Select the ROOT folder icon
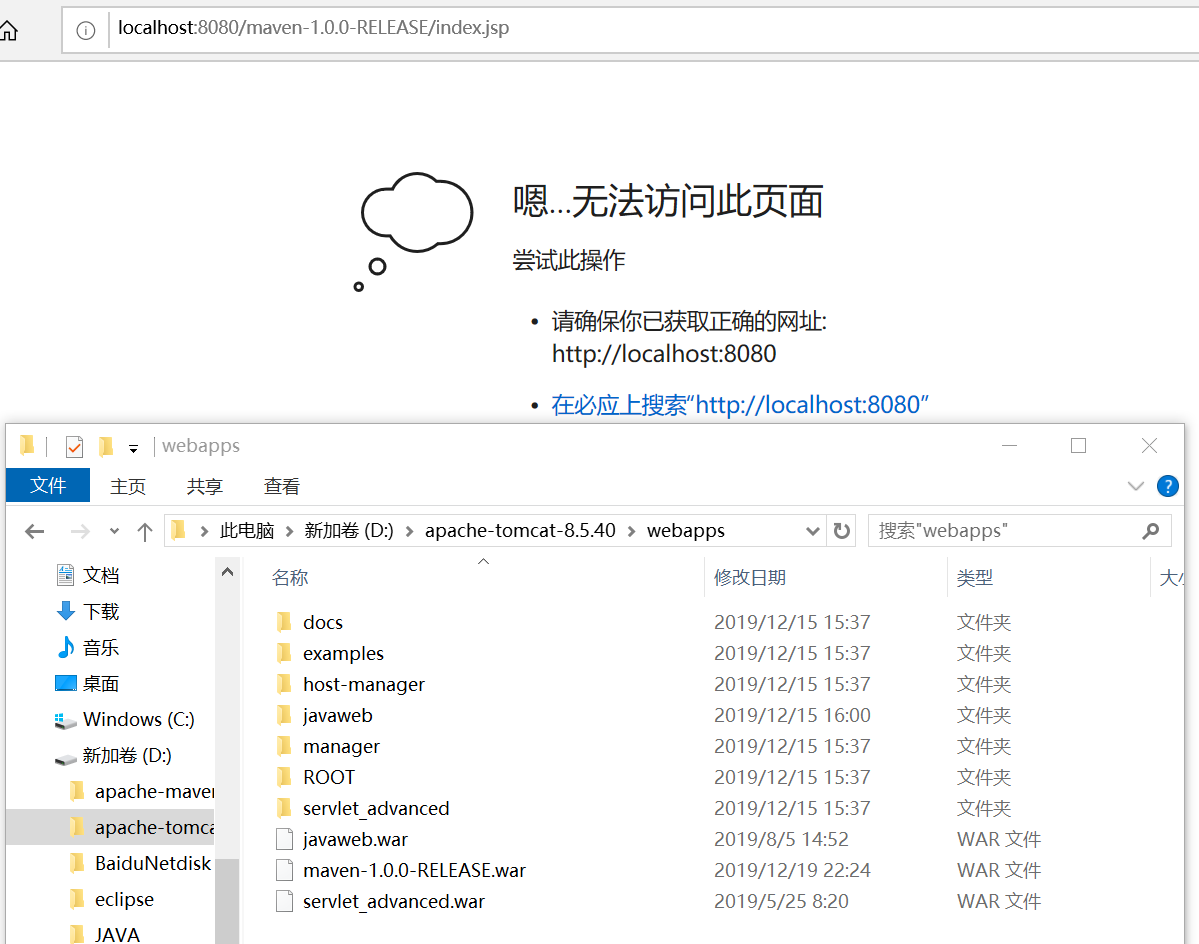 (x=284, y=777)
